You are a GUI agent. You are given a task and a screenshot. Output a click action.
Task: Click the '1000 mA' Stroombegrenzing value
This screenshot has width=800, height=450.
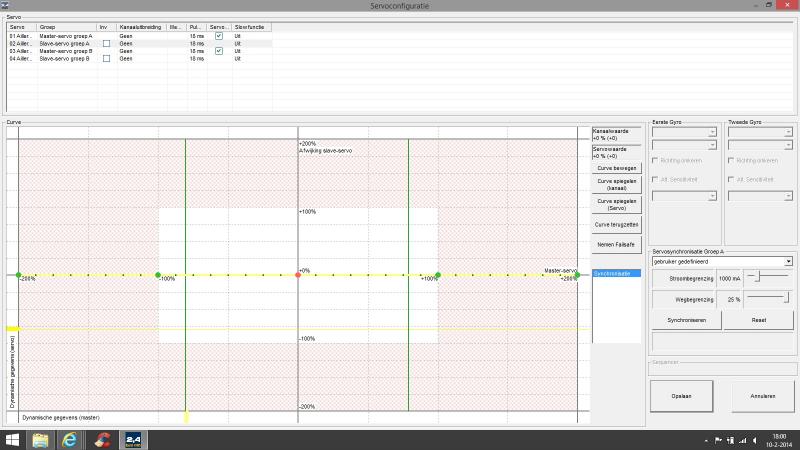click(729, 279)
